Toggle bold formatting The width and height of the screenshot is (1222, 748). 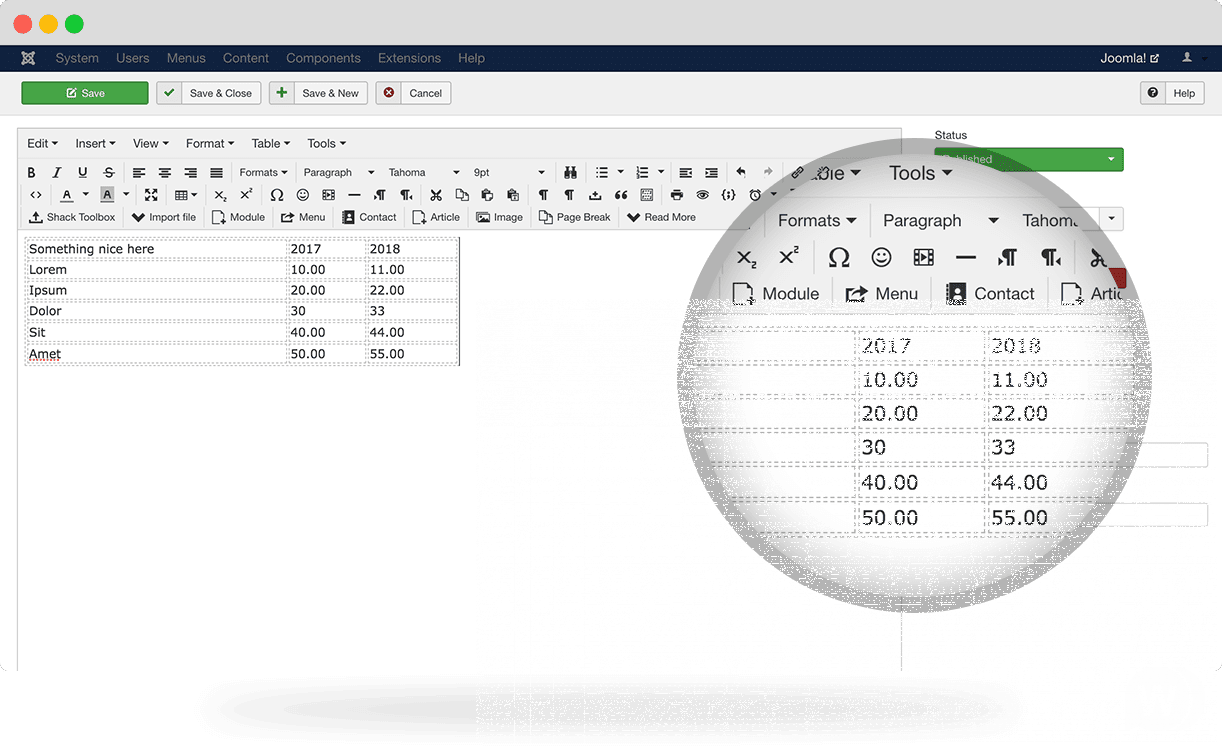click(31, 173)
